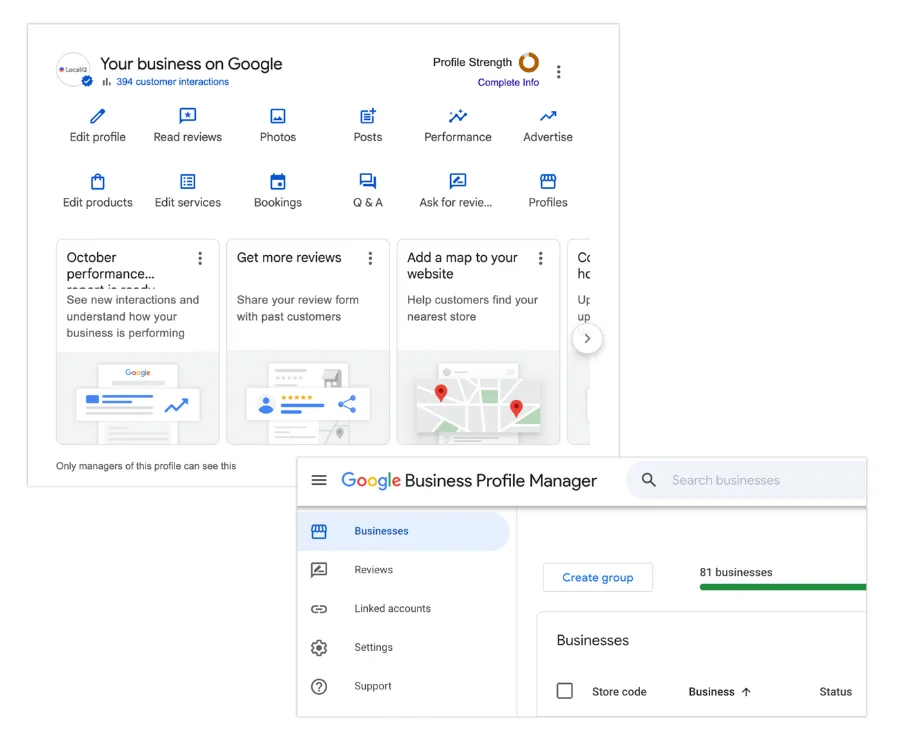
Task: Click the Profile Strength progress ring
Action: pos(528,62)
